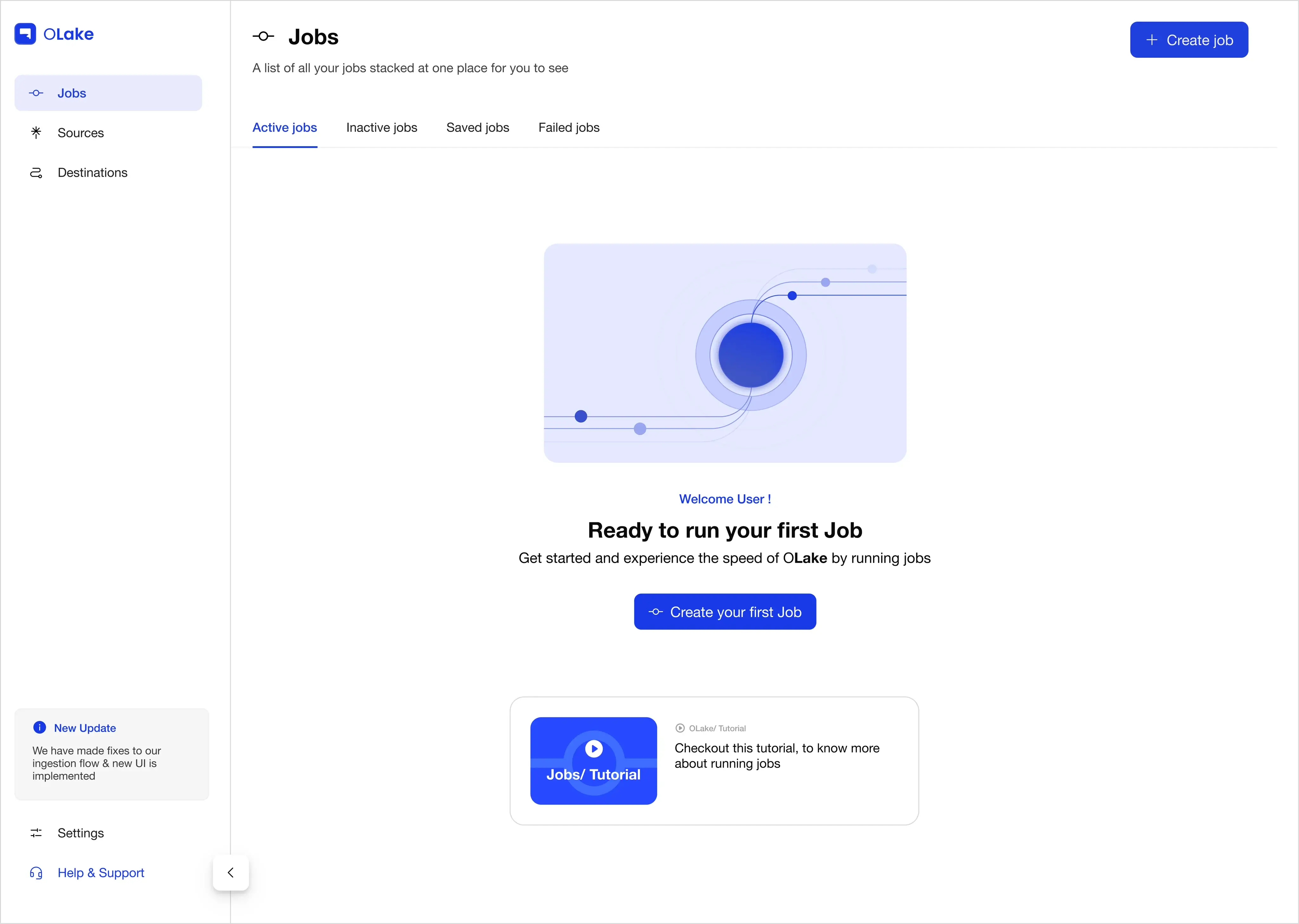Image resolution: width=1299 pixels, height=924 pixels.
Task: Click the Jobs sidebar icon
Action: pos(36,93)
